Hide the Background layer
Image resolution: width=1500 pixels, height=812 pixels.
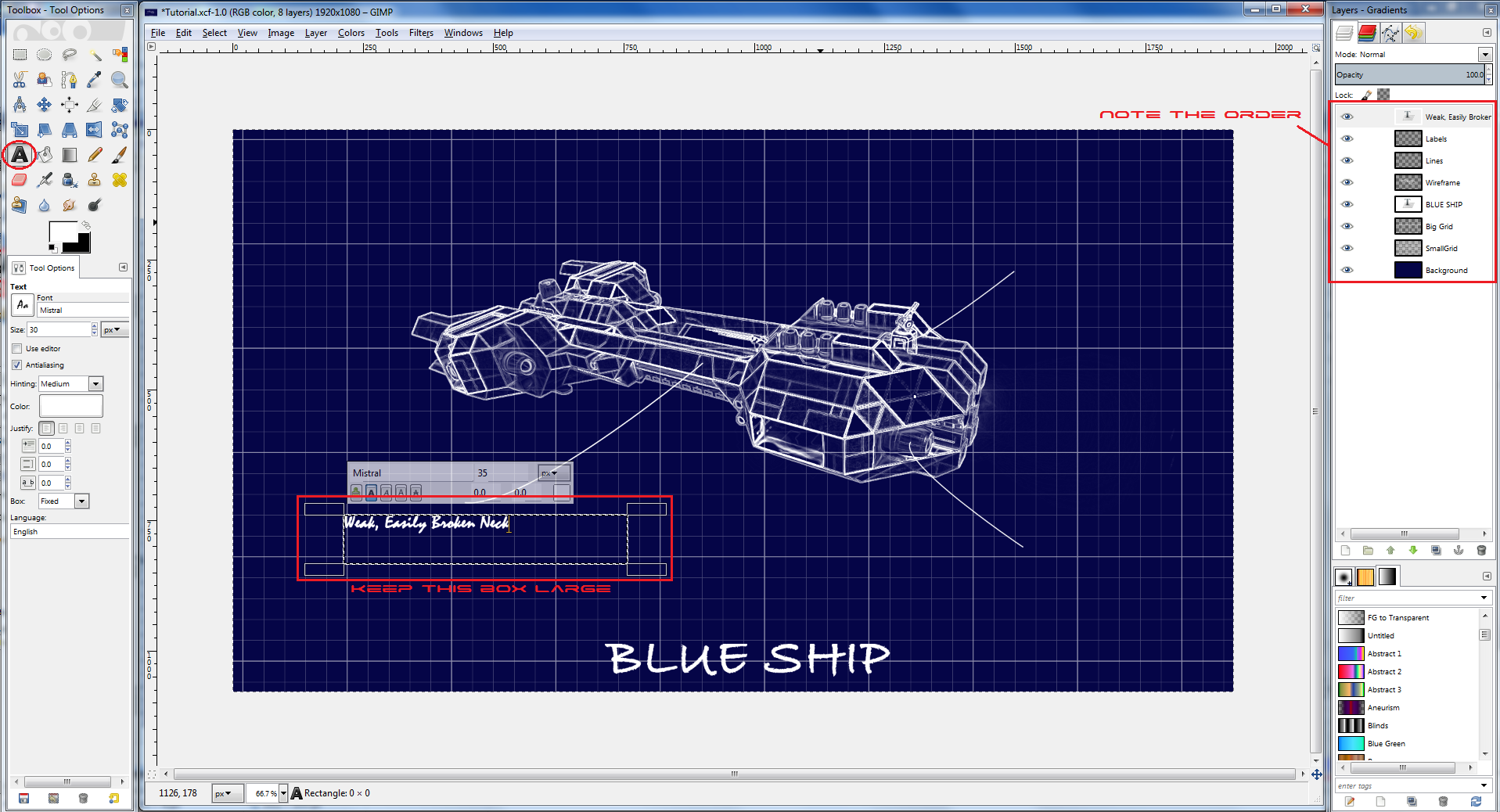point(1347,270)
